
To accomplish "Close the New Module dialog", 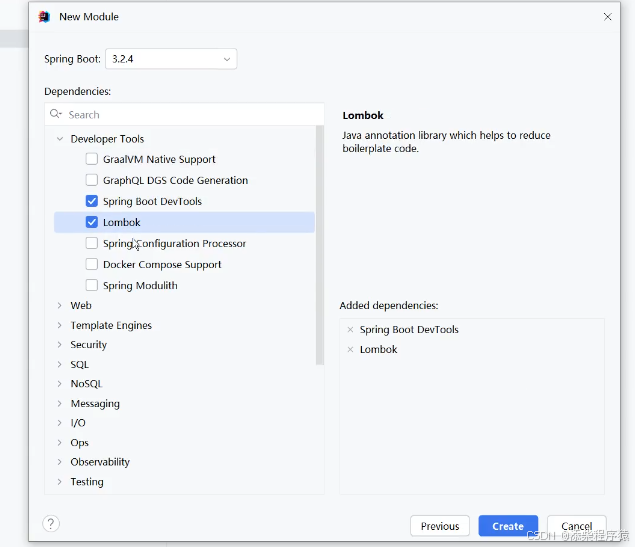I will (x=607, y=17).
